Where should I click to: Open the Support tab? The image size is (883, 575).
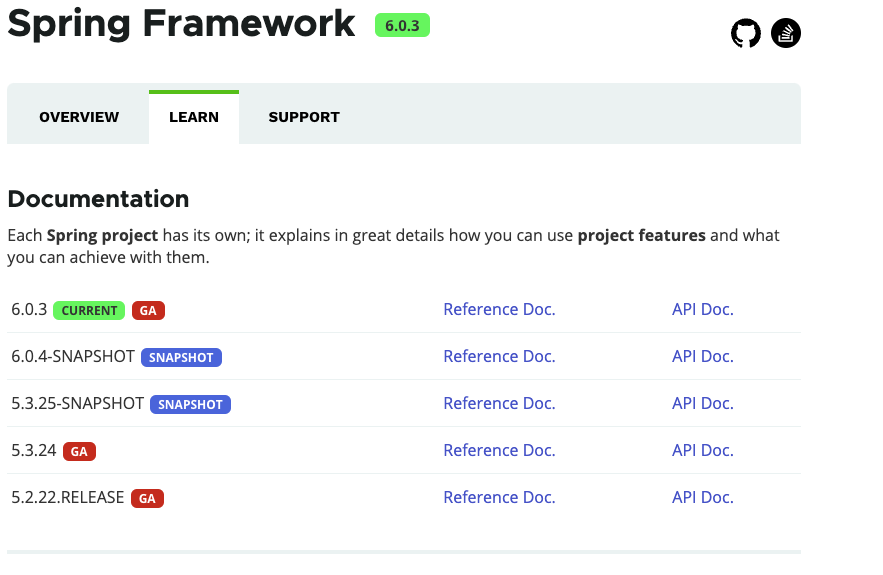304,117
